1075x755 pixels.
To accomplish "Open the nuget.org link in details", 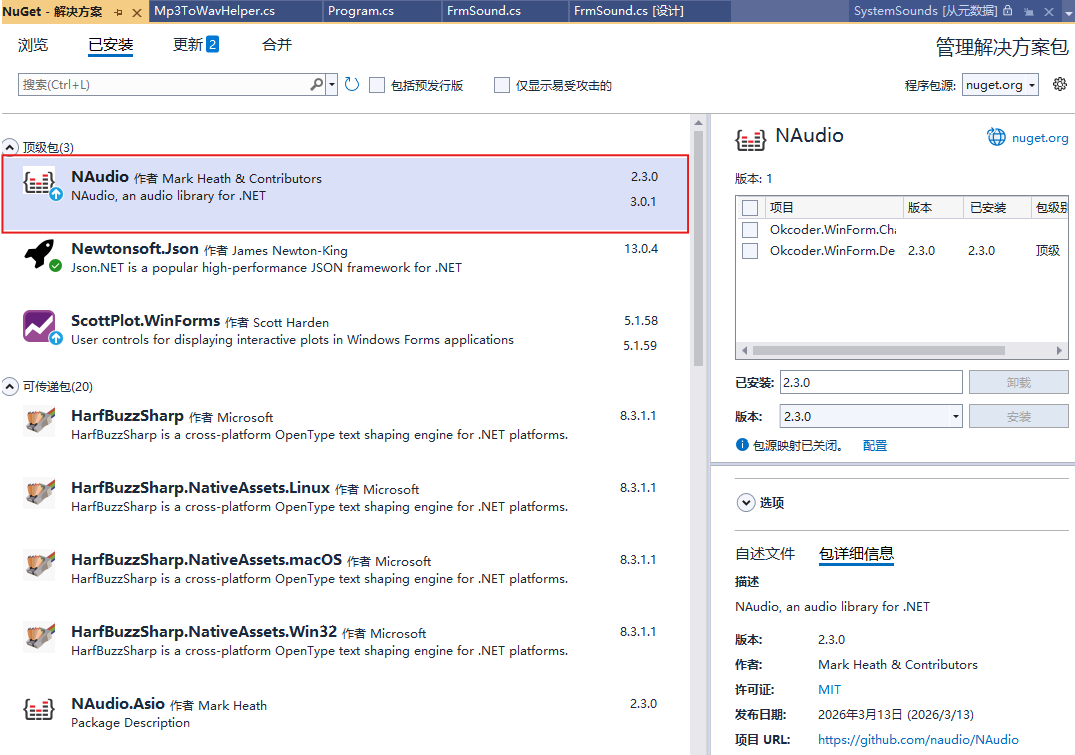I will [x=1039, y=138].
